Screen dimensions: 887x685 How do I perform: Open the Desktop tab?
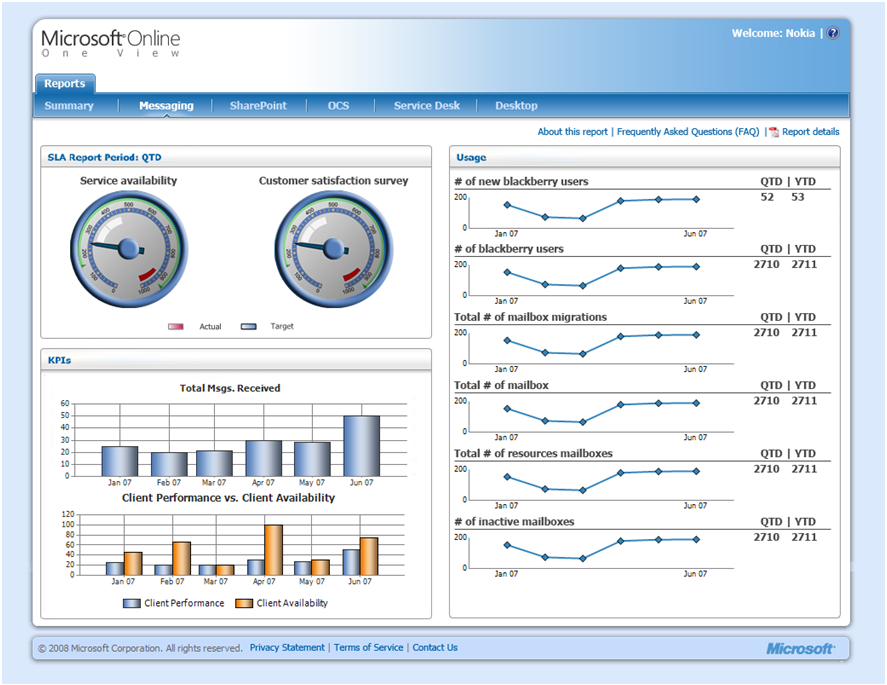pos(516,106)
